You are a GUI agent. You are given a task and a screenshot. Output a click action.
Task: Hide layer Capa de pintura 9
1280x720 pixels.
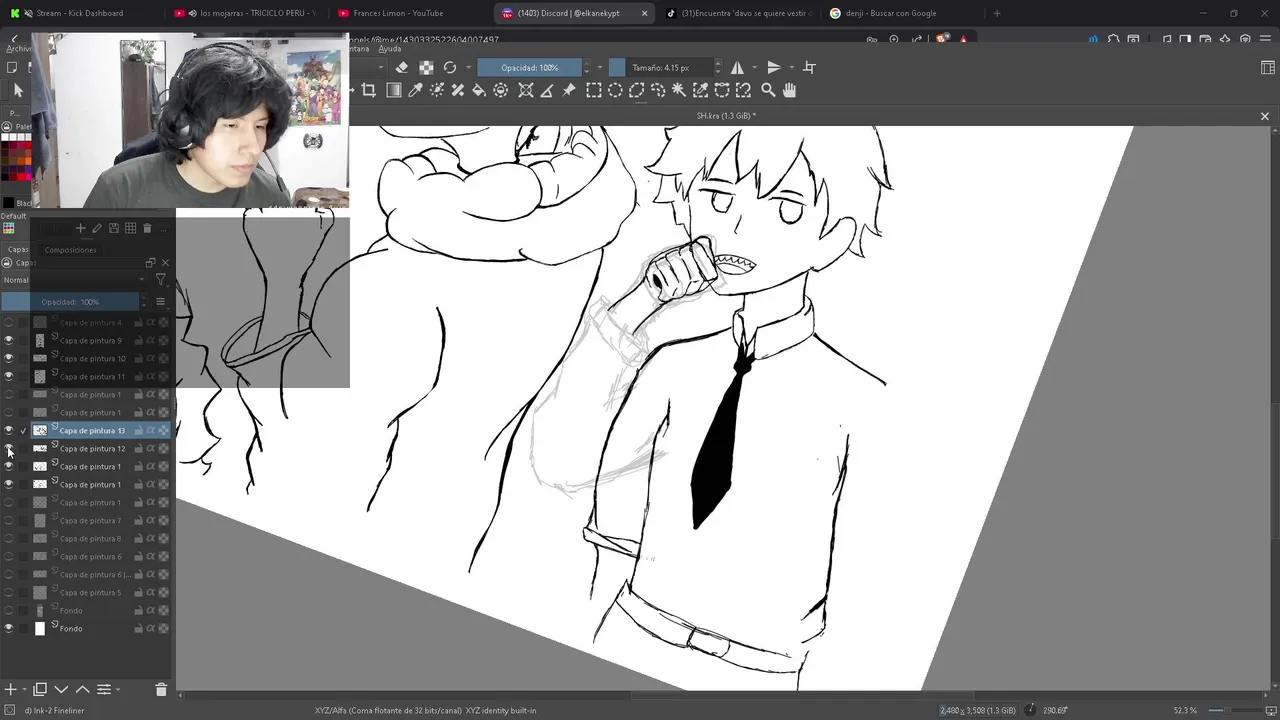pyautogui.click(x=9, y=340)
